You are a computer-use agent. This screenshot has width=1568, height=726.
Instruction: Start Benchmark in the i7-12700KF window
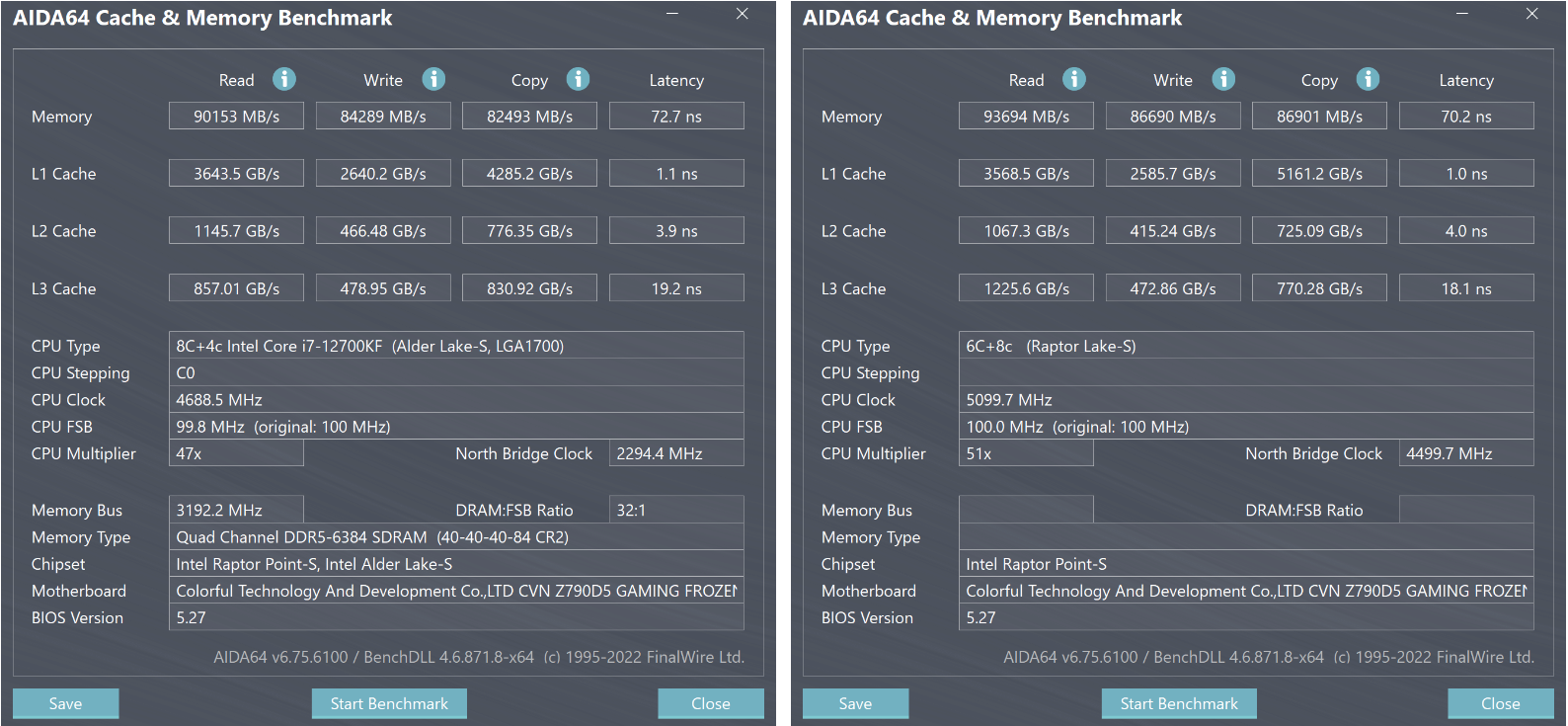389,703
